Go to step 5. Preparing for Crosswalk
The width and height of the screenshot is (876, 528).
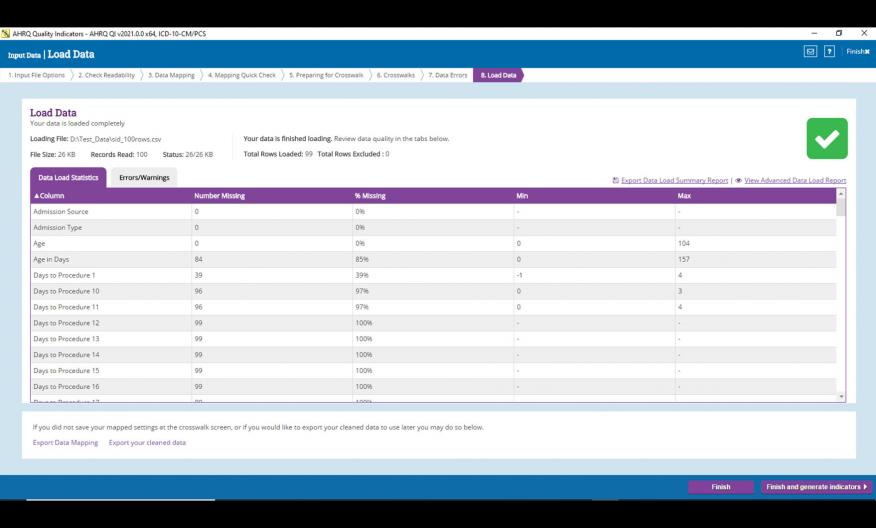click(x=326, y=75)
